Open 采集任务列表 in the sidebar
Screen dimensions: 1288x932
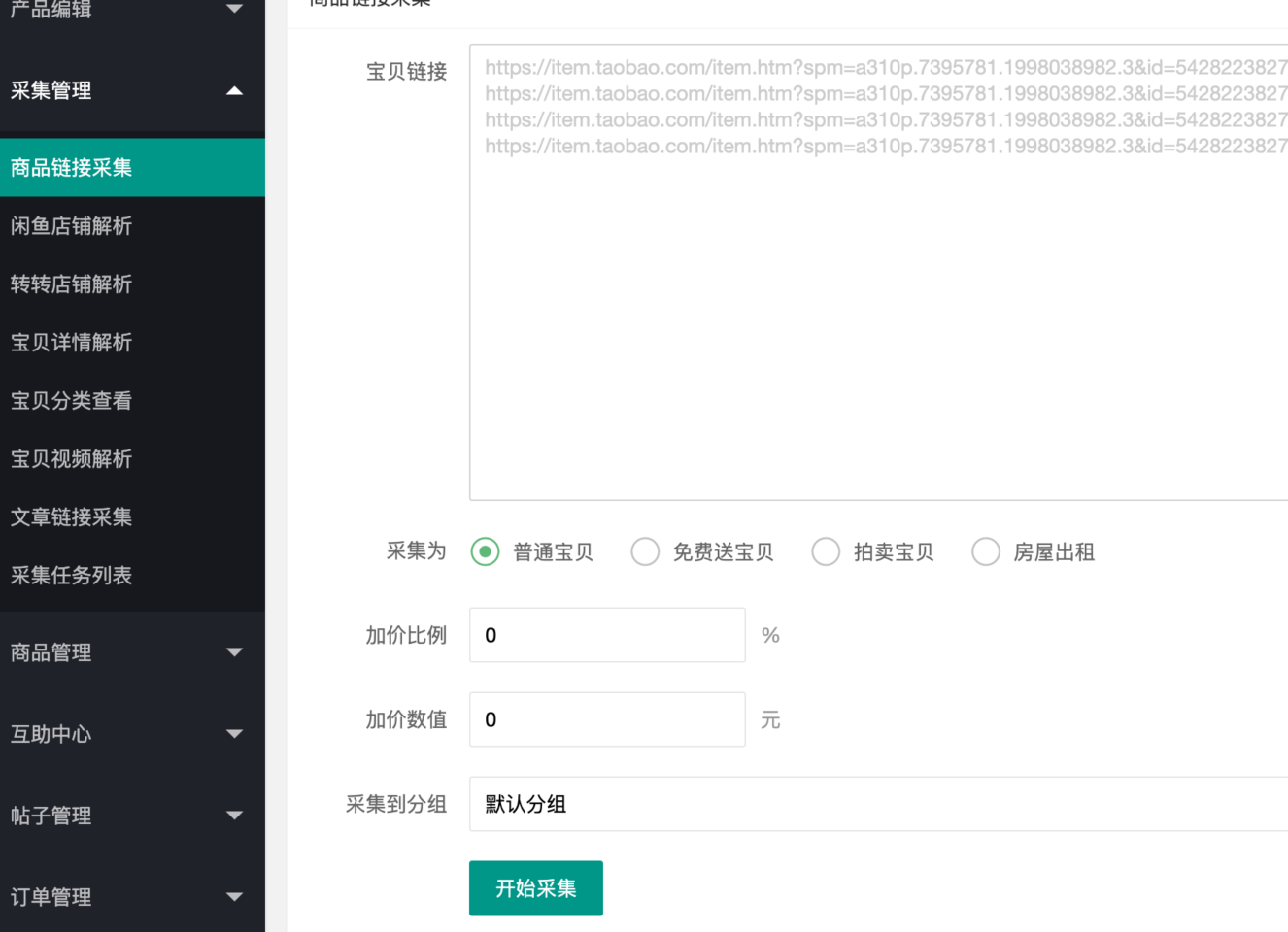132,576
